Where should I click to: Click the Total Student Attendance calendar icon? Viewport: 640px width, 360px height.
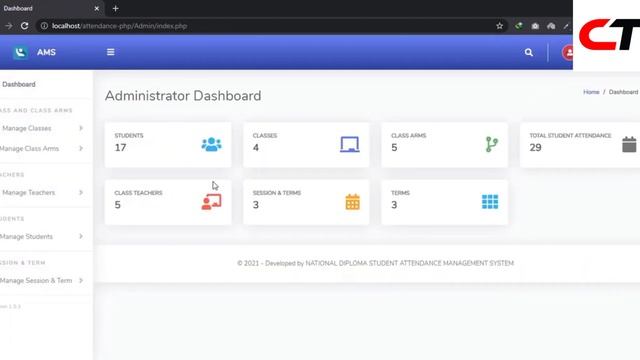[629, 144]
